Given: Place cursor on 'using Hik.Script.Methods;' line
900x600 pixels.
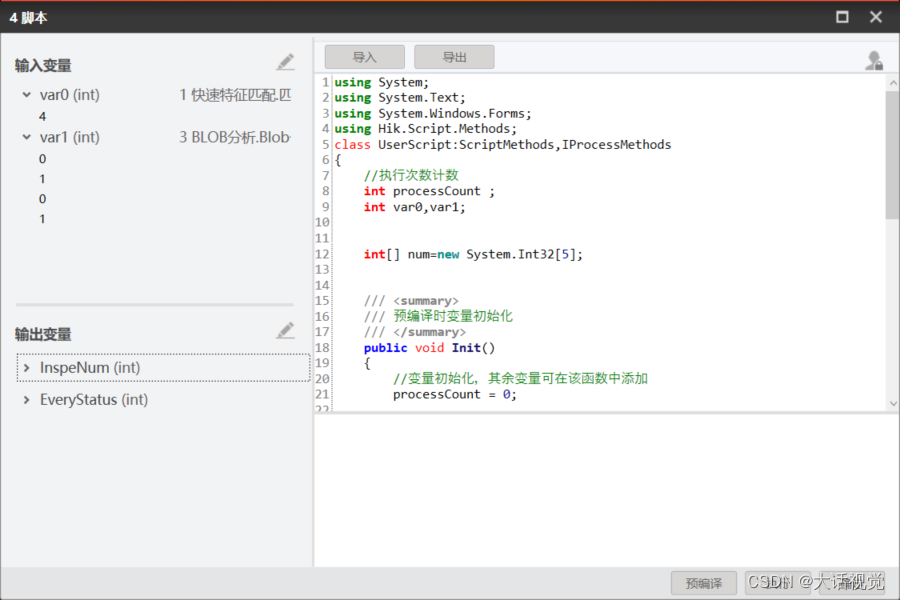Looking at the screenshot, I should 425,129.
